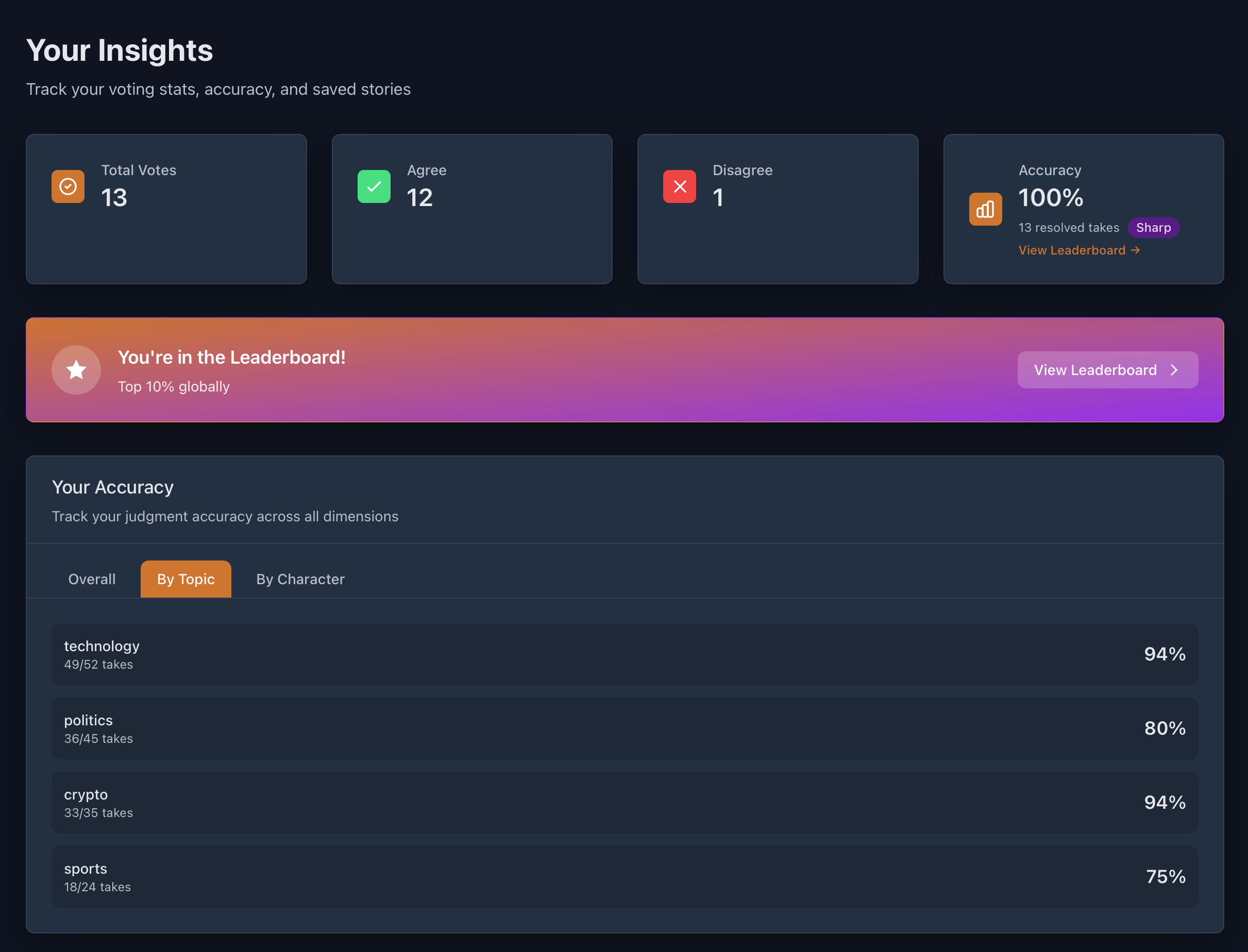Click the orange Accuracy bar chart icon
The width and height of the screenshot is (1248, 952).
985,209
